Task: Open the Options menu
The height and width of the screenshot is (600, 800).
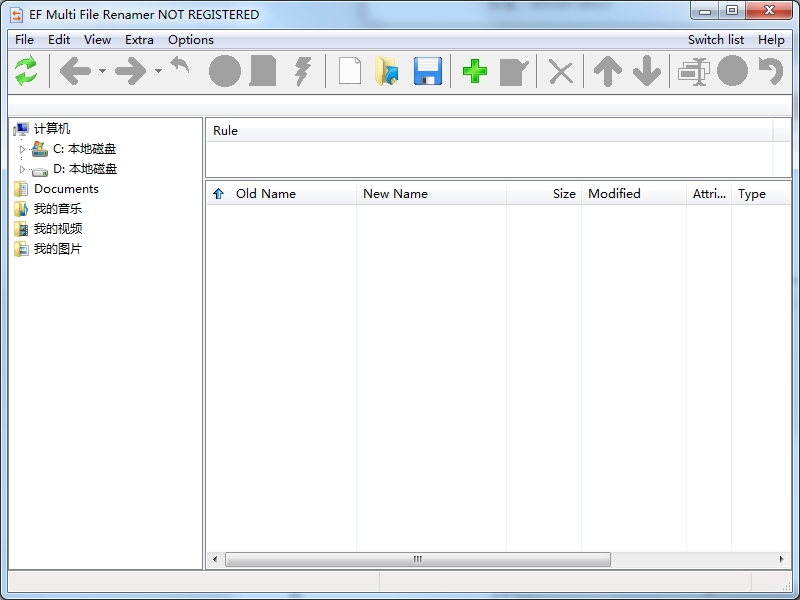Action: tap(190, 40)
